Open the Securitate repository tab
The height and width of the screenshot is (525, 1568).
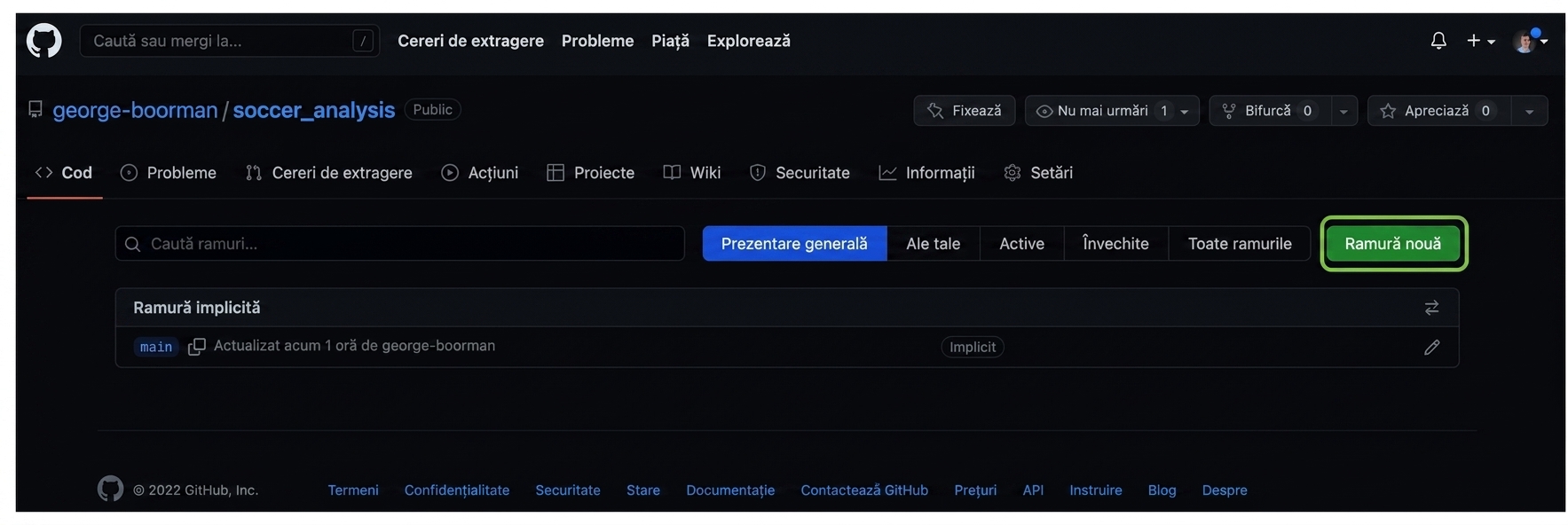coord(800,173)
